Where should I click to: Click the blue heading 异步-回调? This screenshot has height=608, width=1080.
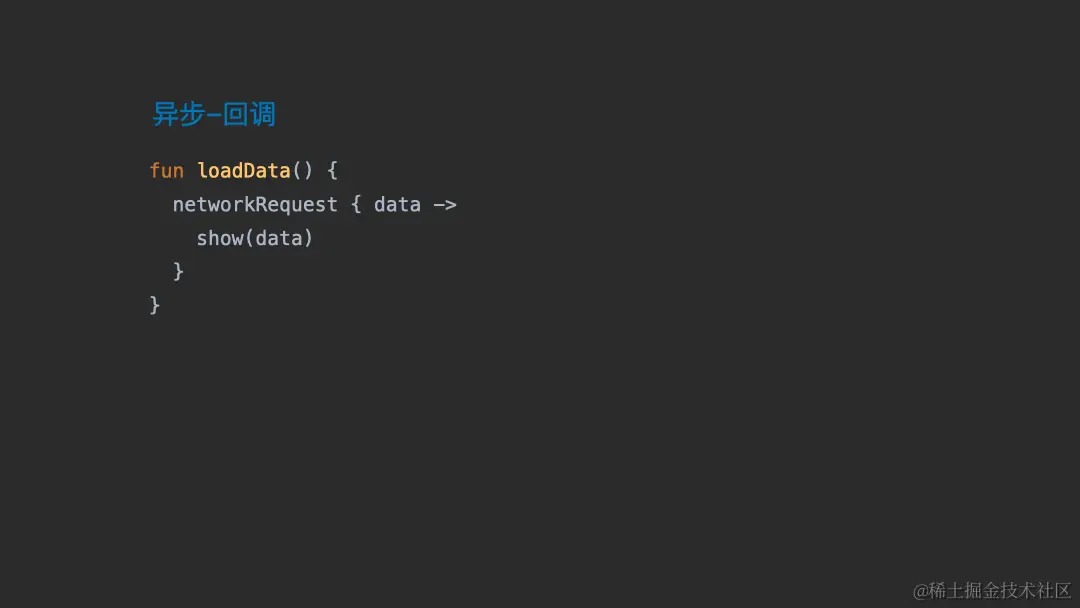[214, 114]
